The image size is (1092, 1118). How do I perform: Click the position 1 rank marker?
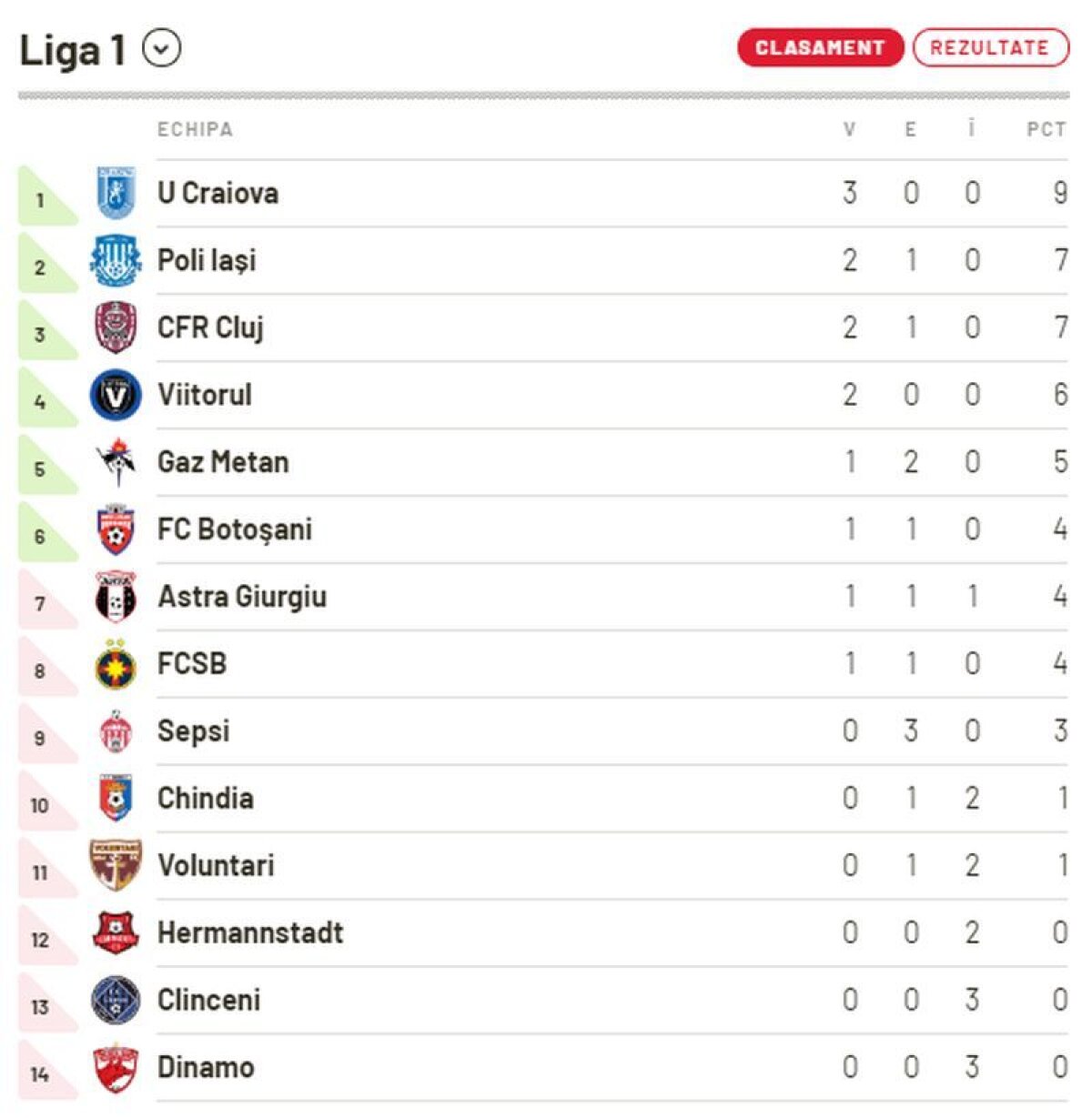coord(41,199)
